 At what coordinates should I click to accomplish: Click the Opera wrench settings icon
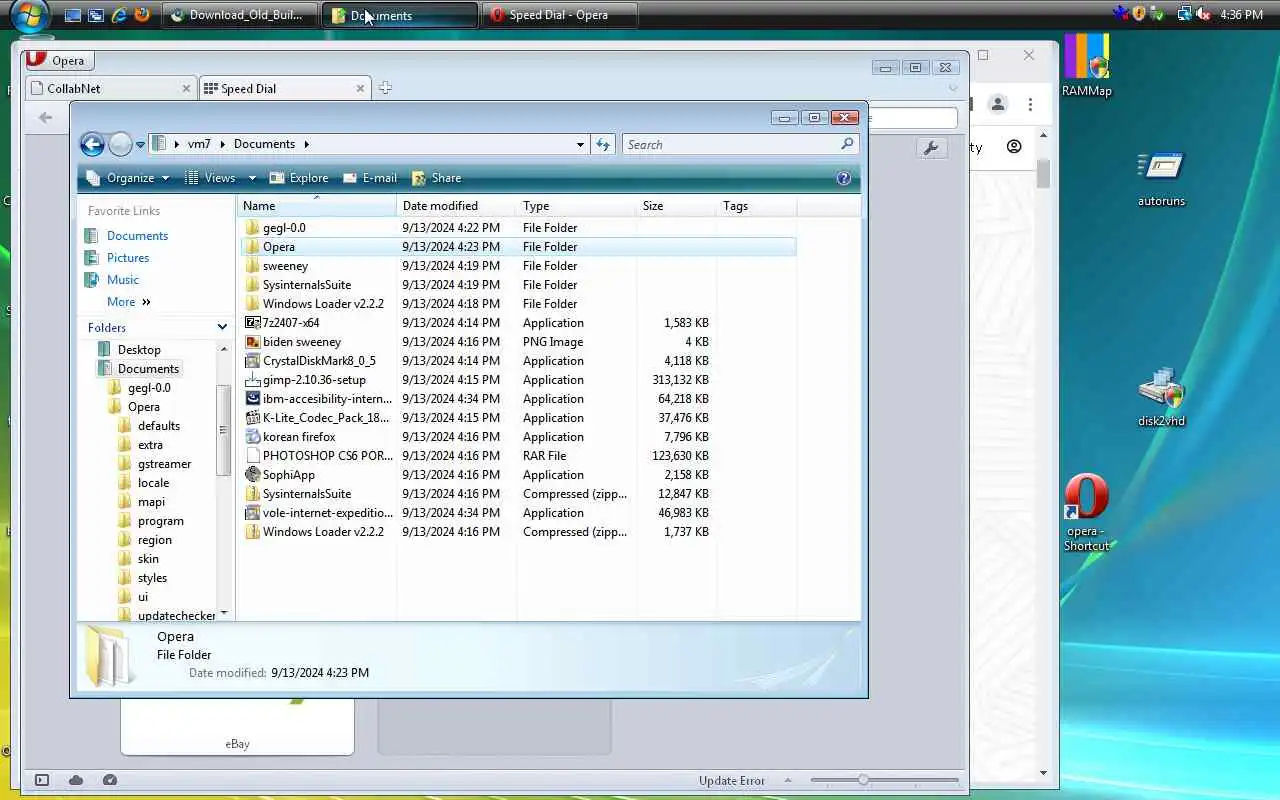pos(931,148)
